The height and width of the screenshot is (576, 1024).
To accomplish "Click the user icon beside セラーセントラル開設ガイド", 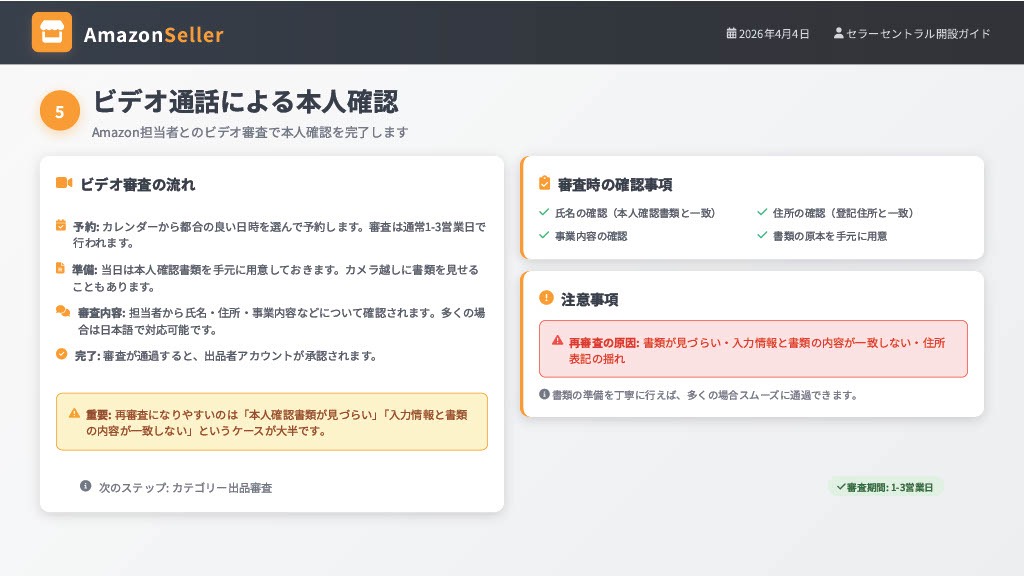I will pos(838,33).
